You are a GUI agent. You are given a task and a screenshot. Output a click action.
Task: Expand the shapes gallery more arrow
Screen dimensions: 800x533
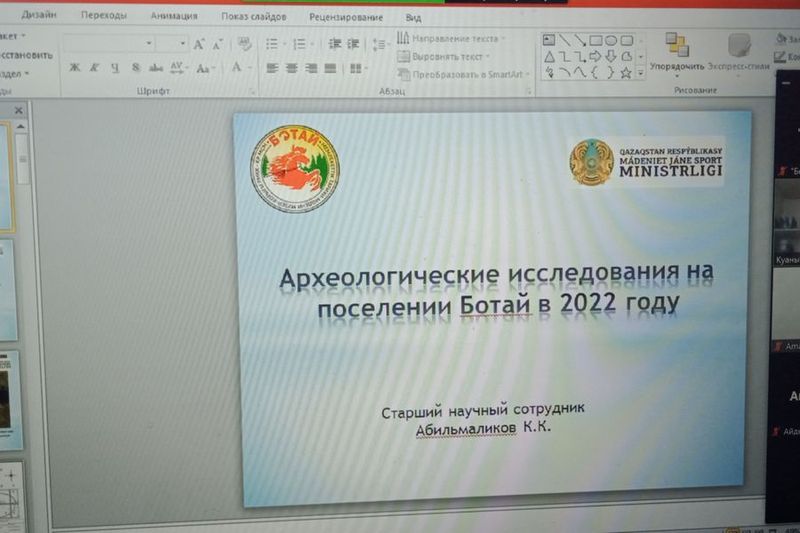(x=640, y=72)
